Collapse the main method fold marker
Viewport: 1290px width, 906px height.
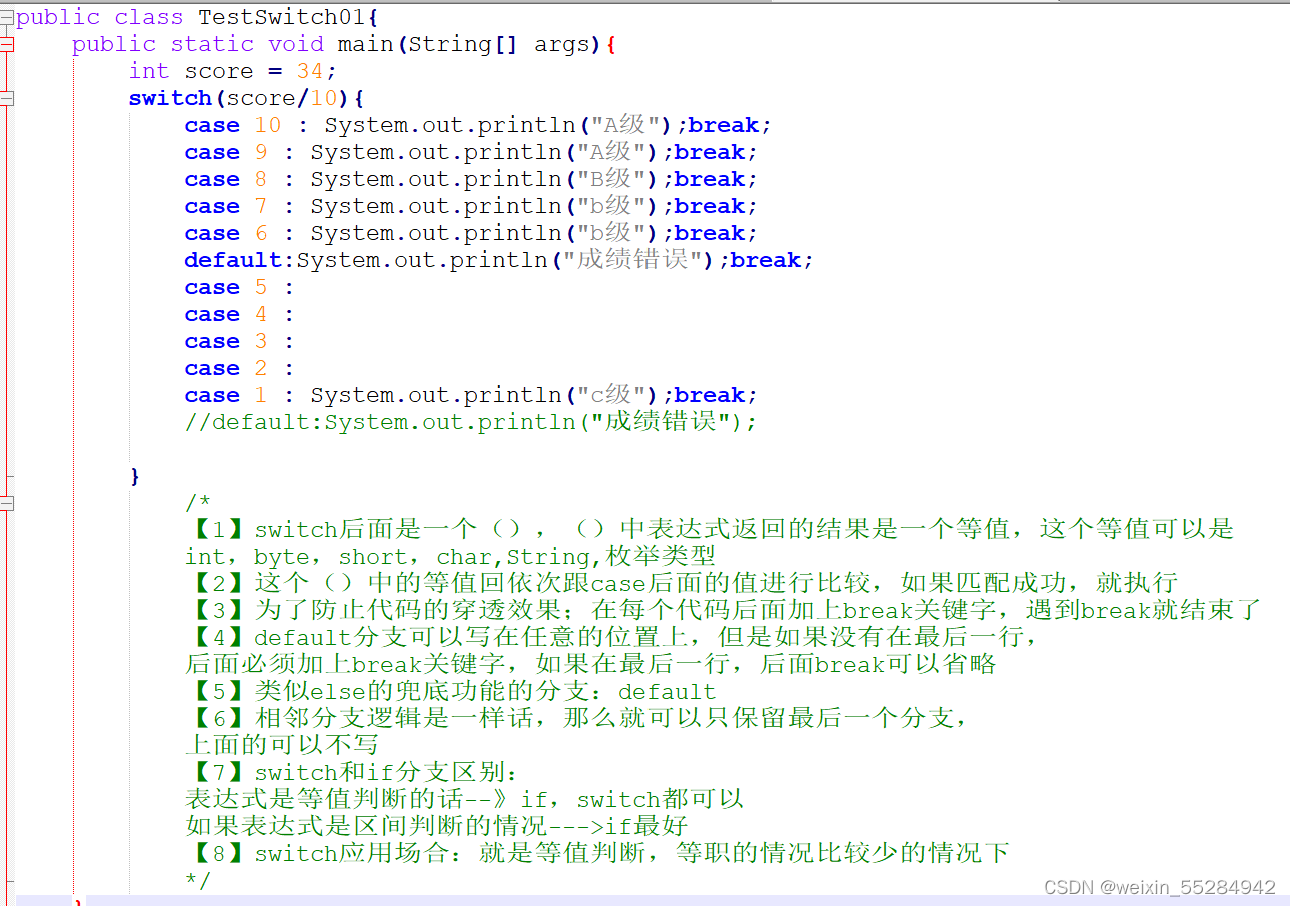pyautogui.click(x=7, y=44)
